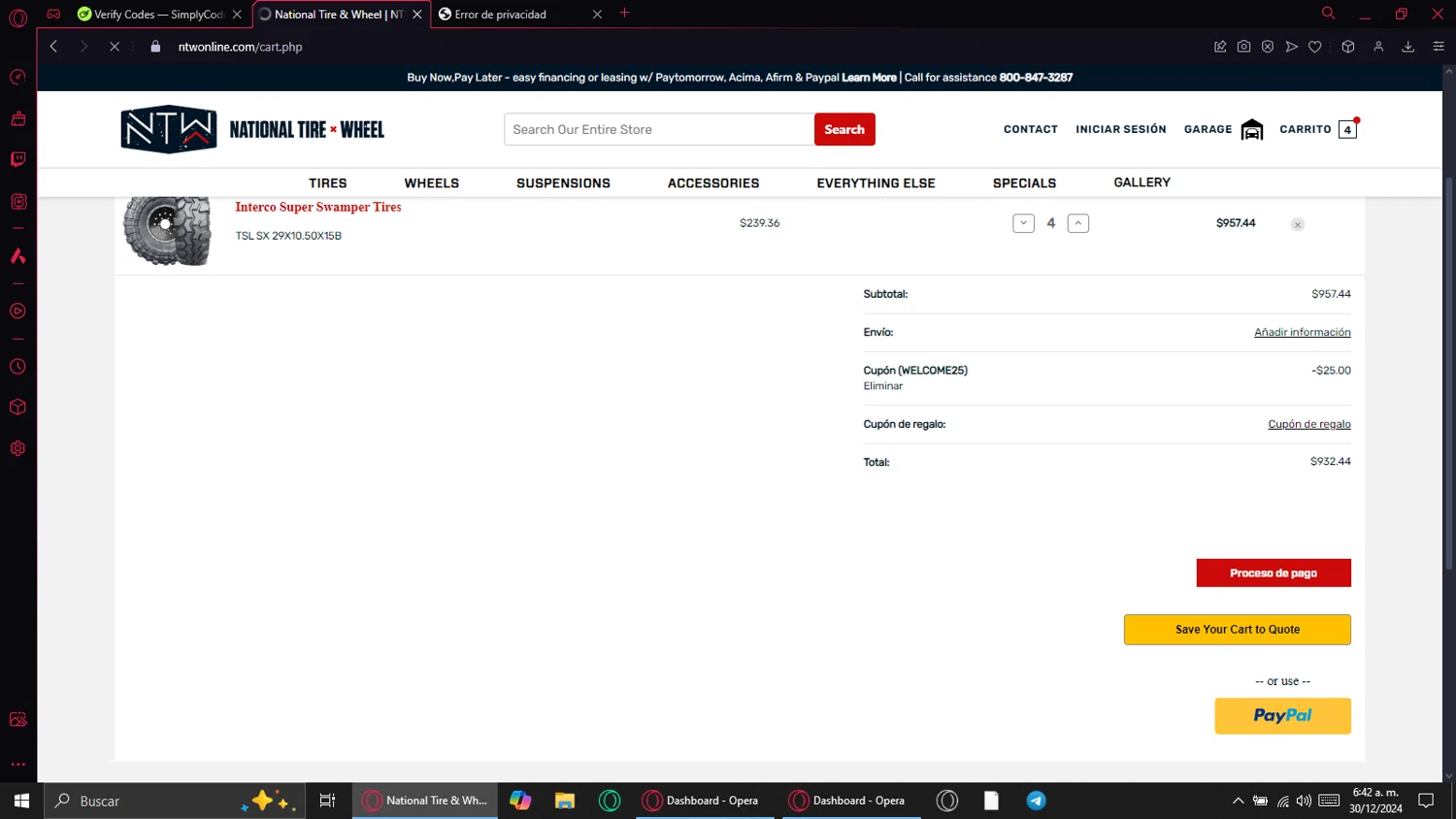Decrease tire quantity with down arrow

click(1023, 223)
